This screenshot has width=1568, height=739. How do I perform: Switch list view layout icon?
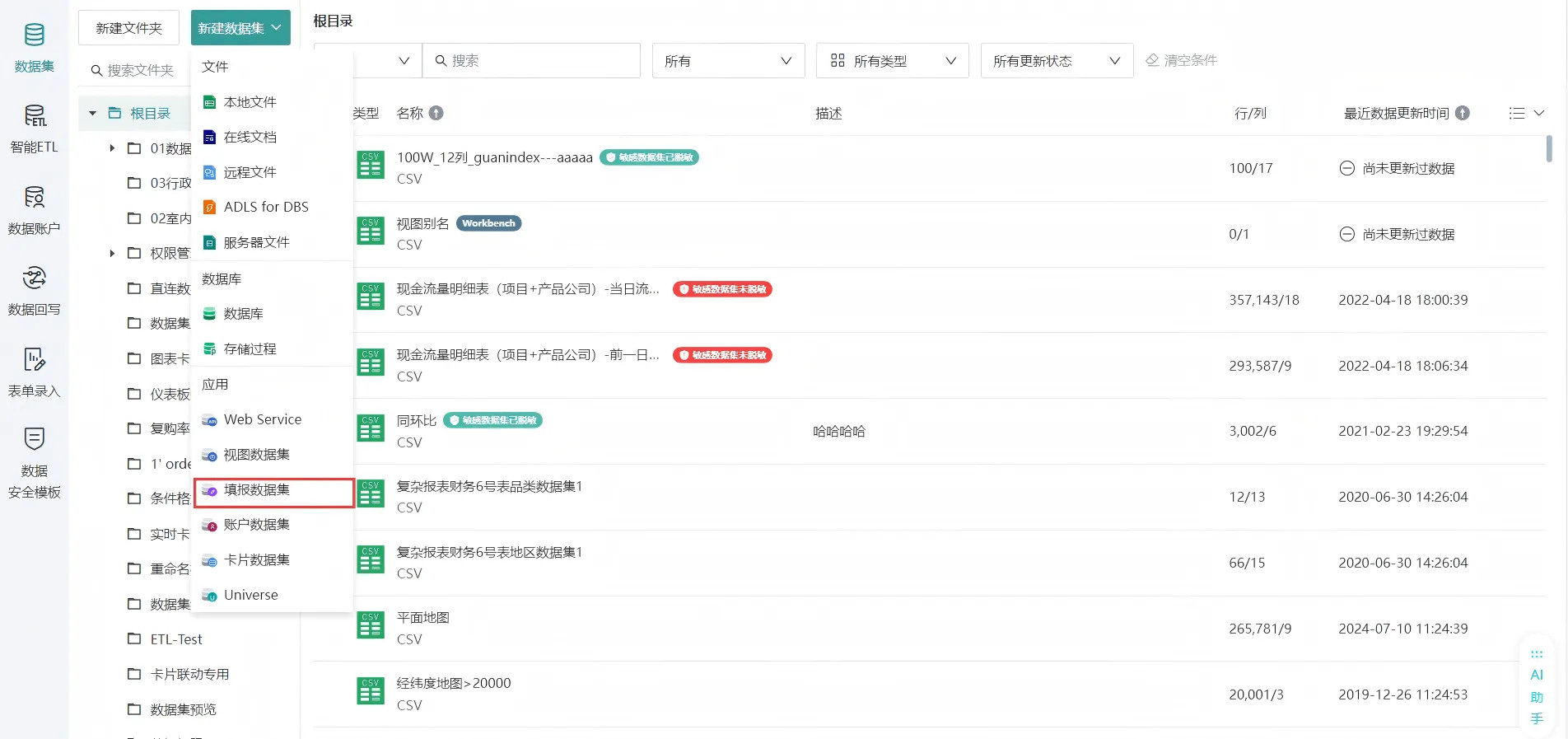pyautogui.click(x=1525, y=114)
